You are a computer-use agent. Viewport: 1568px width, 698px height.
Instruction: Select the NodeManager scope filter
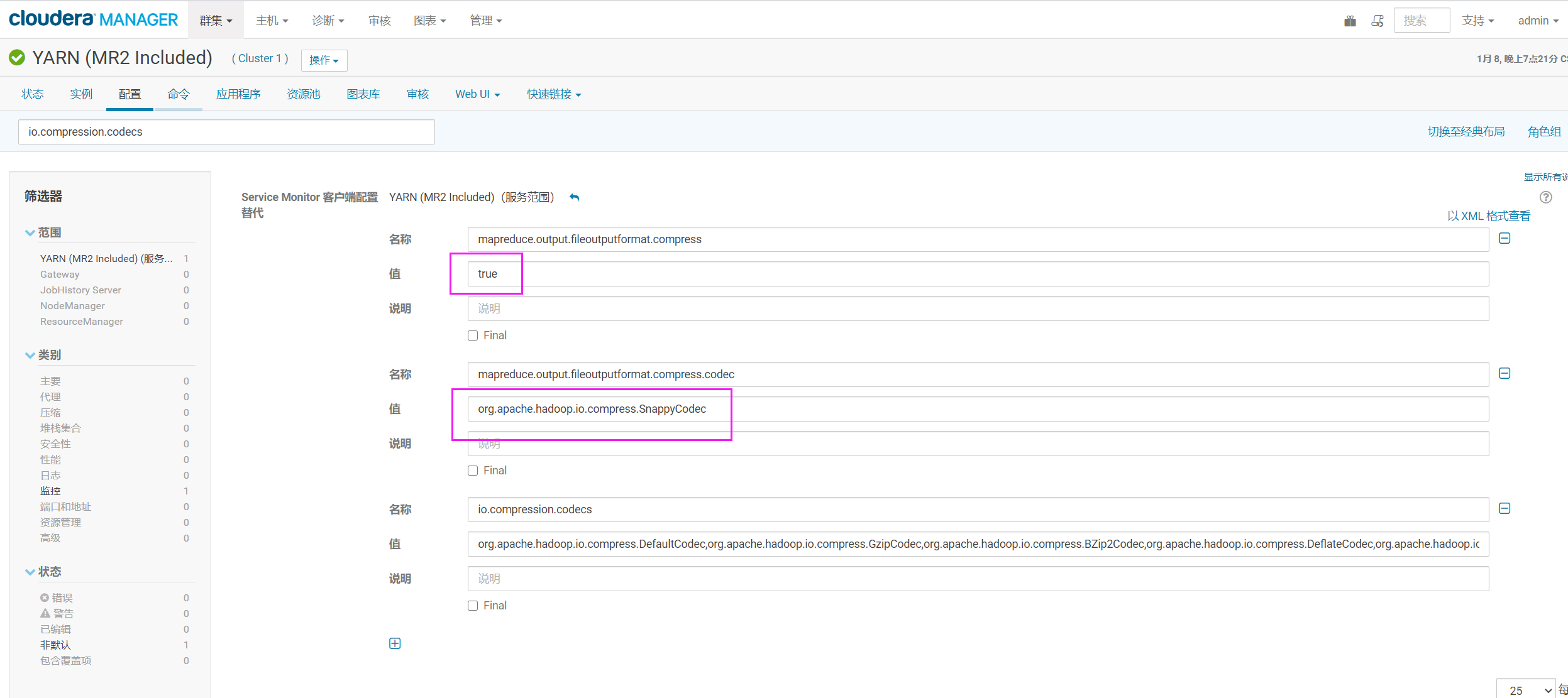(x=72, y=306)
